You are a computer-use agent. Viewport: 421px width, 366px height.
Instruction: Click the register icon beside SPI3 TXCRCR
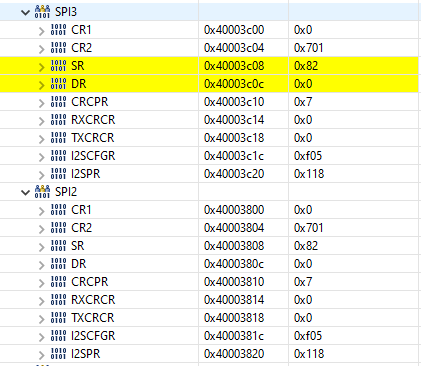click(58, 138)
